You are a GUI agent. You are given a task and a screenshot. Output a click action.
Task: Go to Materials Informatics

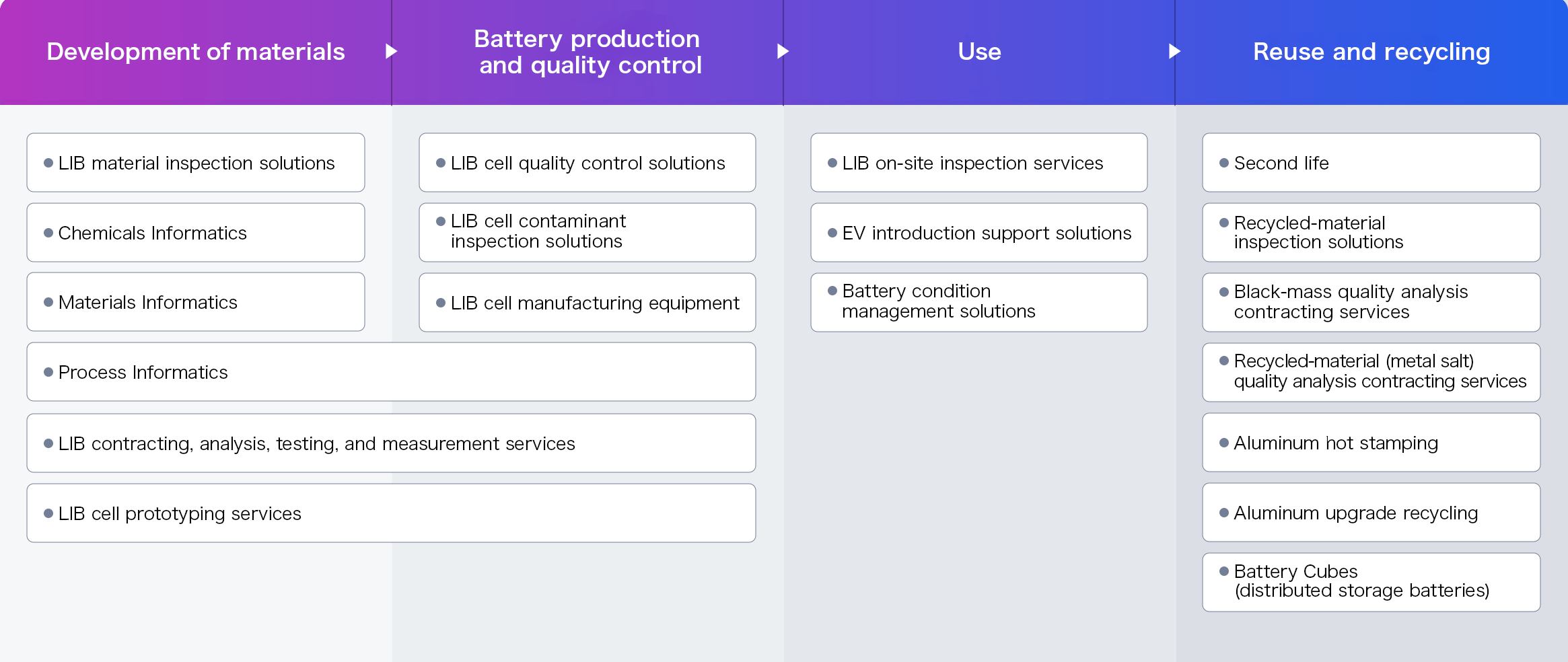tap(196, 302)
